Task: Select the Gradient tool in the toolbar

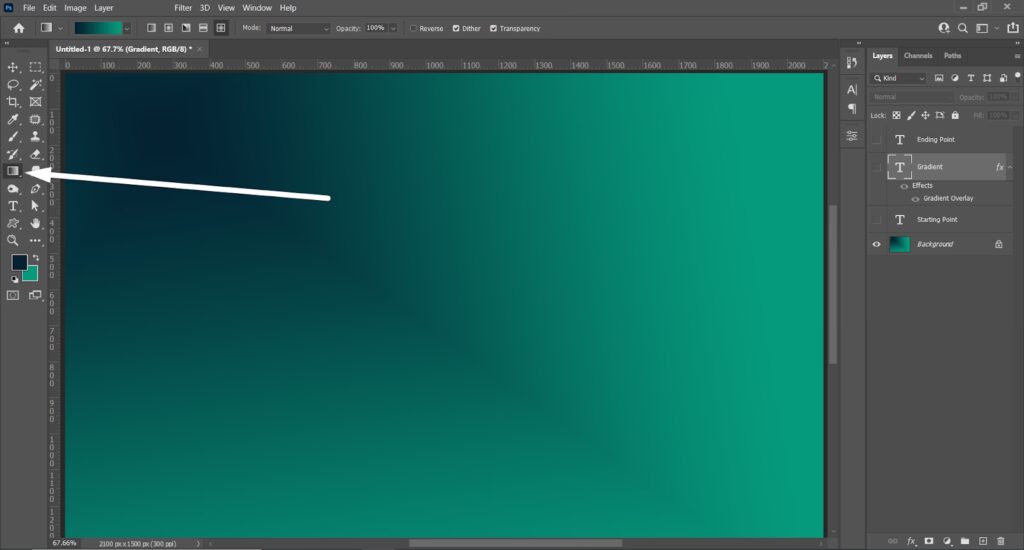Action: click(14, 171)
